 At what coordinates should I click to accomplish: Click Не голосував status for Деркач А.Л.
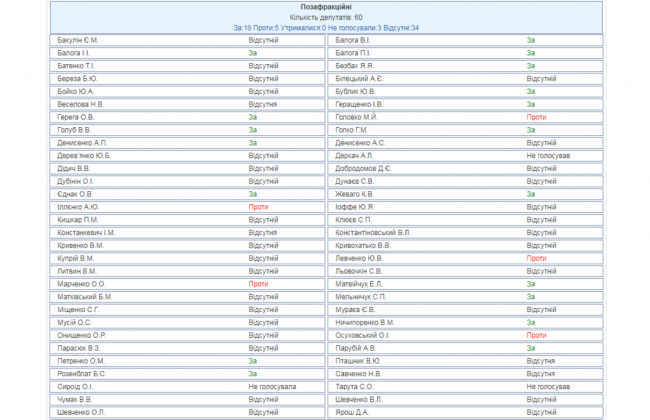[547, 155]
